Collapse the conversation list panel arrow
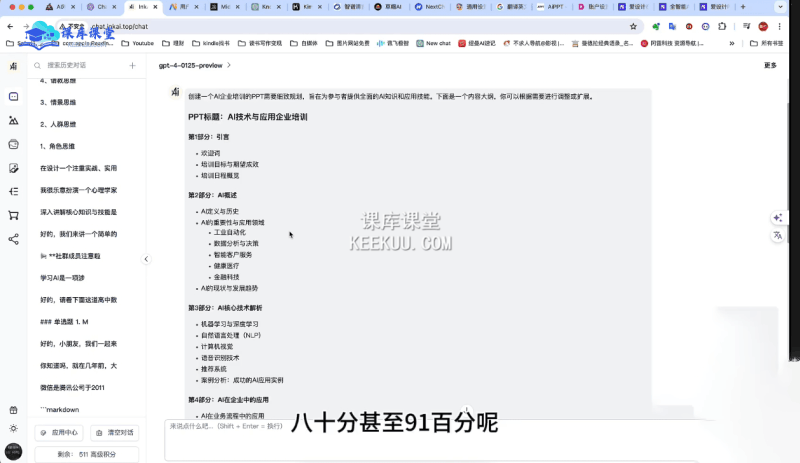 146,259
